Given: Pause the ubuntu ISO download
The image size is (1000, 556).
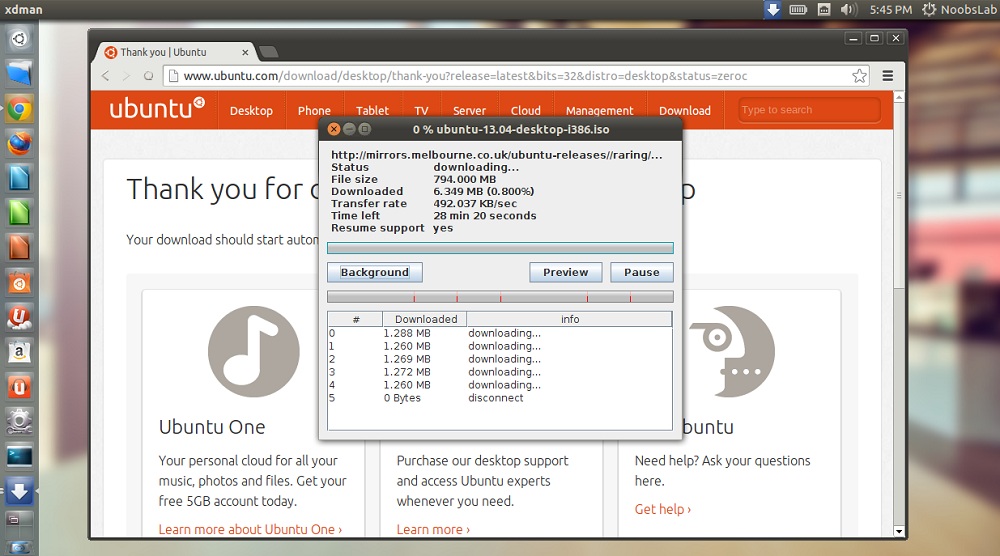Looking at the screenshot, I should 642,272.
